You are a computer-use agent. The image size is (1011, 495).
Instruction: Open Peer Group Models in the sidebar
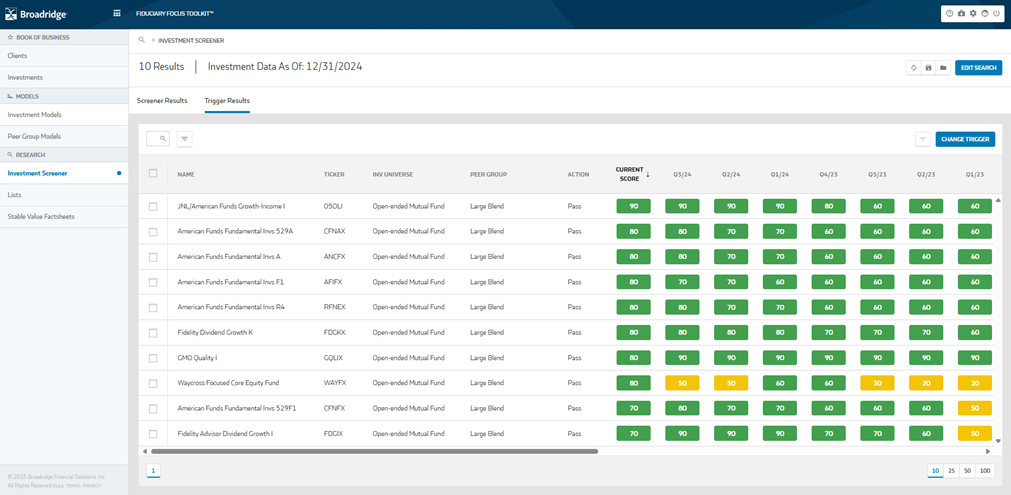click(64, 137)
